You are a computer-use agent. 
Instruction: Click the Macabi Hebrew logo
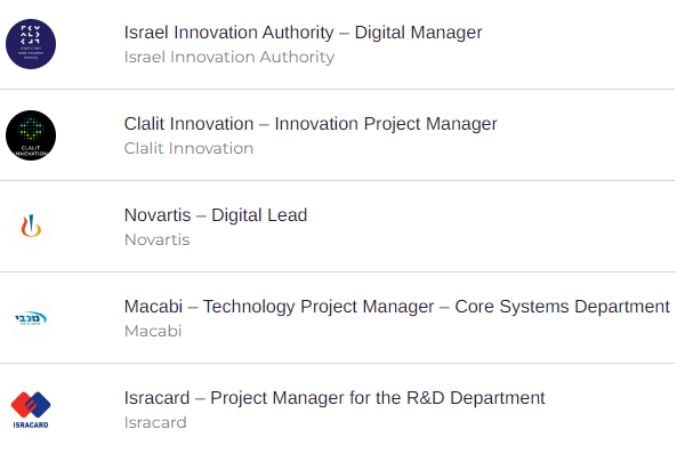[x=31, y=318]
